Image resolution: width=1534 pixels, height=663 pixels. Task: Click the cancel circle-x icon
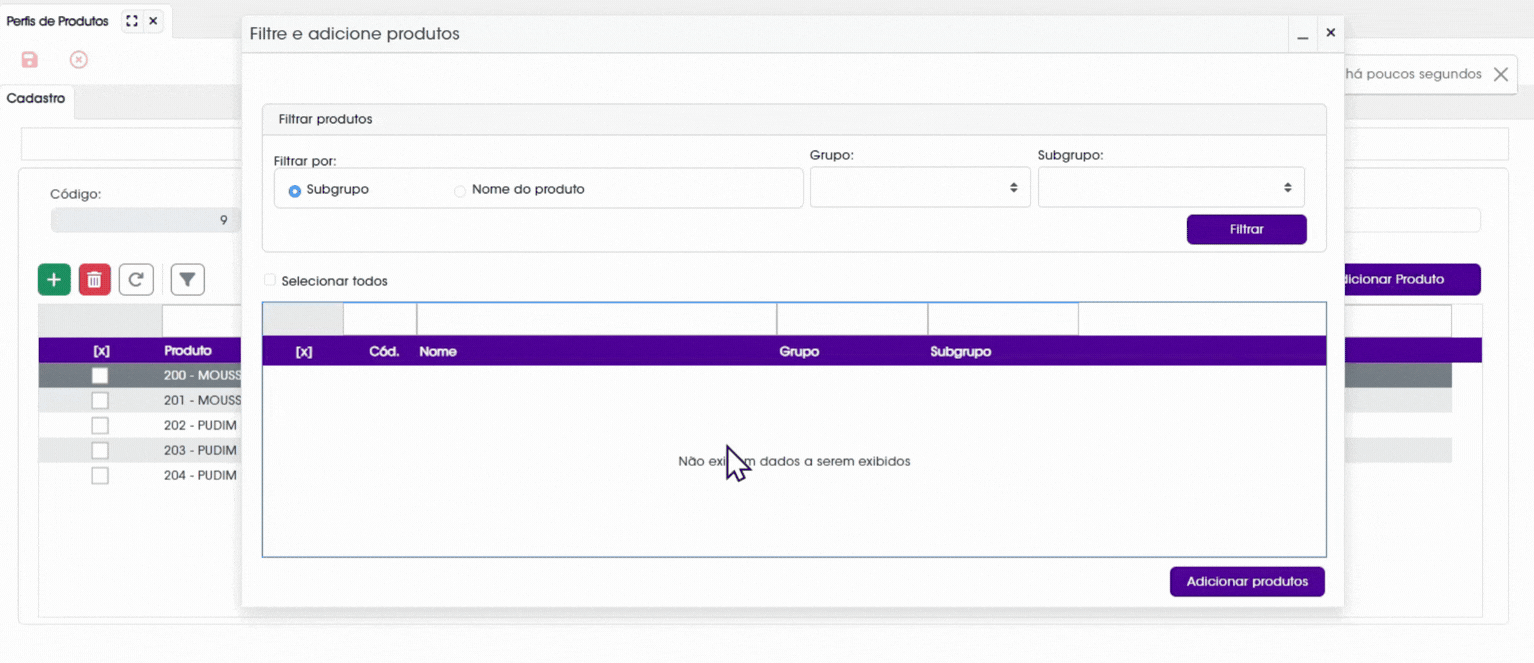(x=79, y=60)
